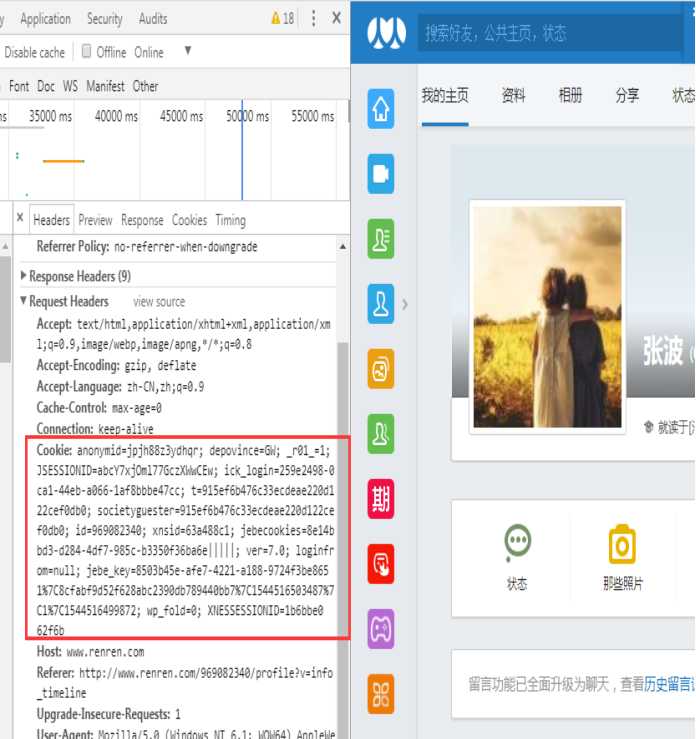Viewport: 696px width, 739px height.
Task: Click the Renren logo icon
Action: (386, 33)
